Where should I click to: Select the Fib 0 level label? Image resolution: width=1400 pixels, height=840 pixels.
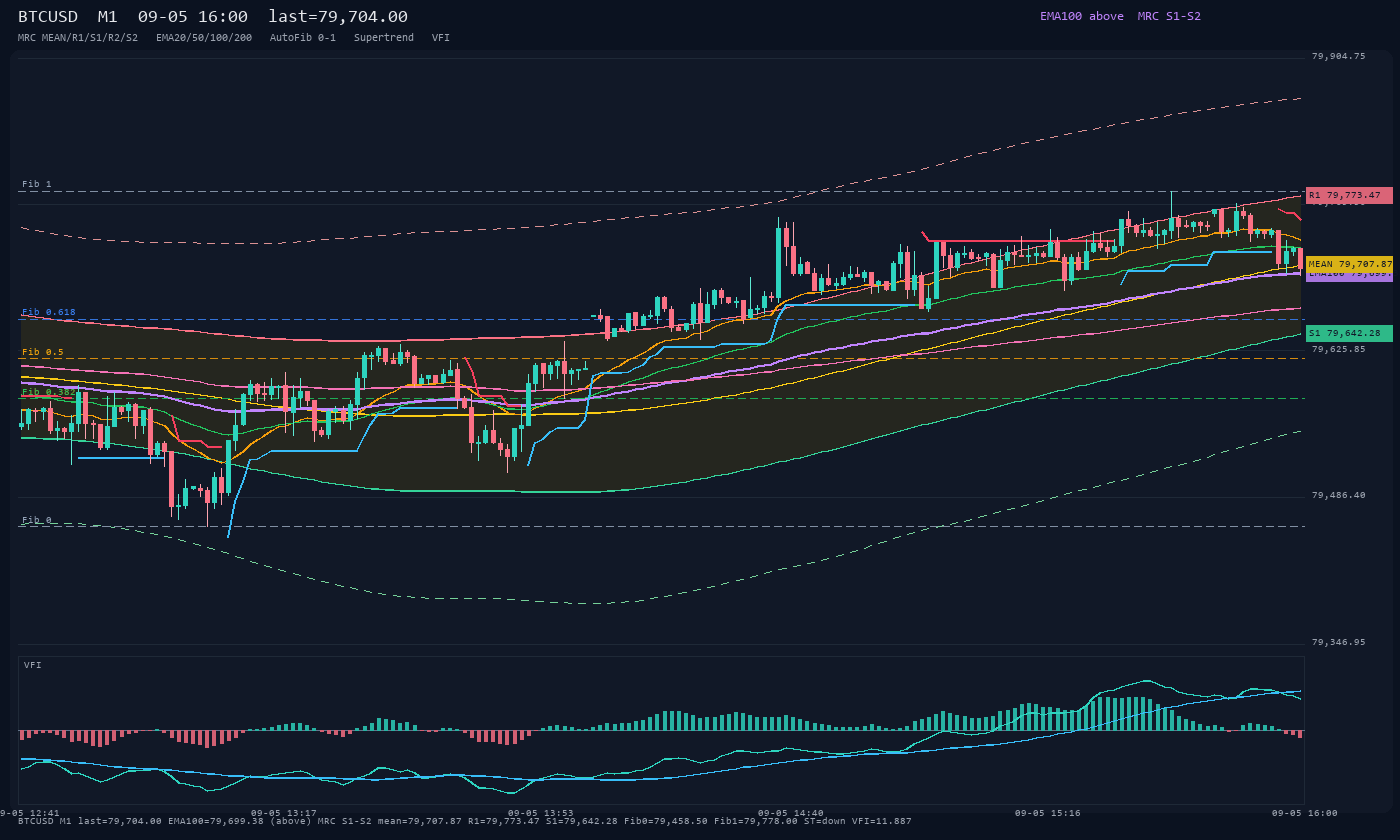pos(37,520)
